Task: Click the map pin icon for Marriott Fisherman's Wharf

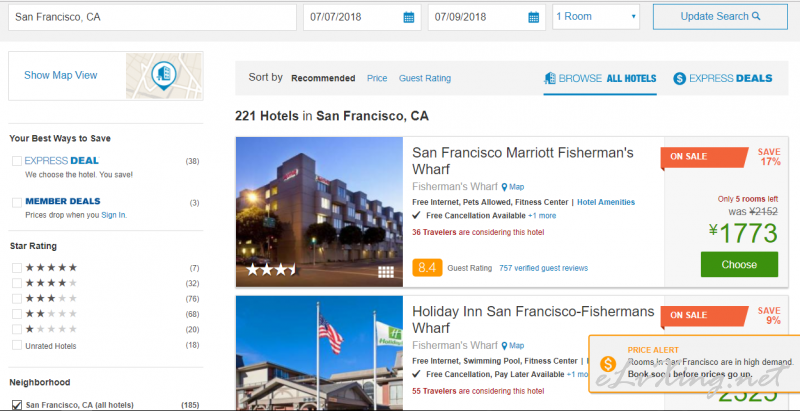Action: click(x=504, y=187)
